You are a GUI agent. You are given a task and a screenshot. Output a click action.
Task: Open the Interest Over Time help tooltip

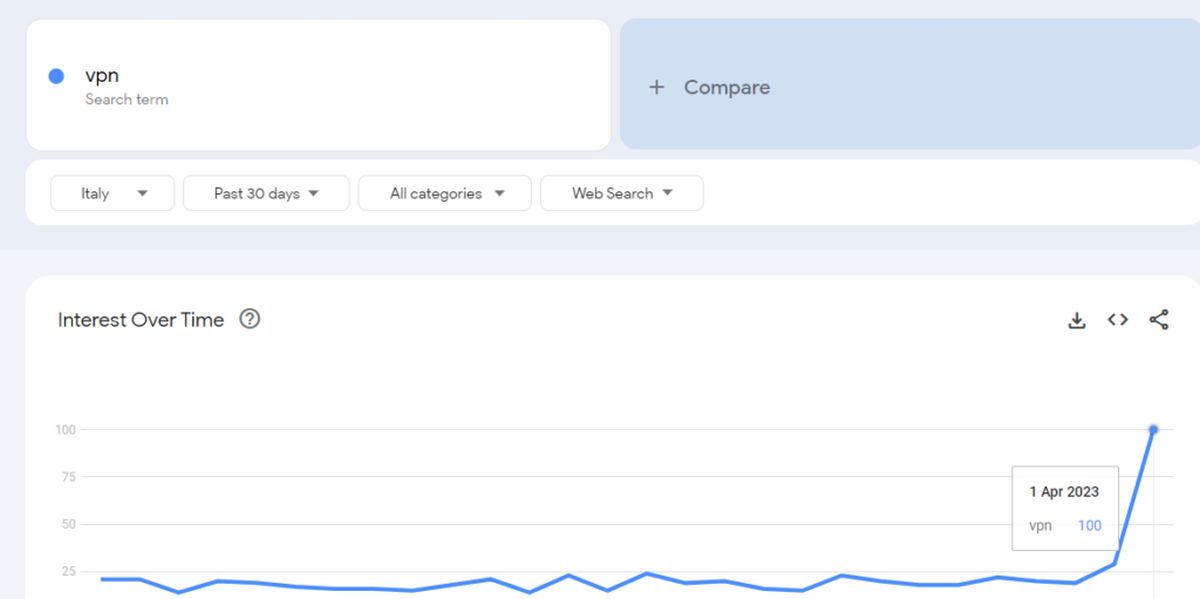click(250, 319)
